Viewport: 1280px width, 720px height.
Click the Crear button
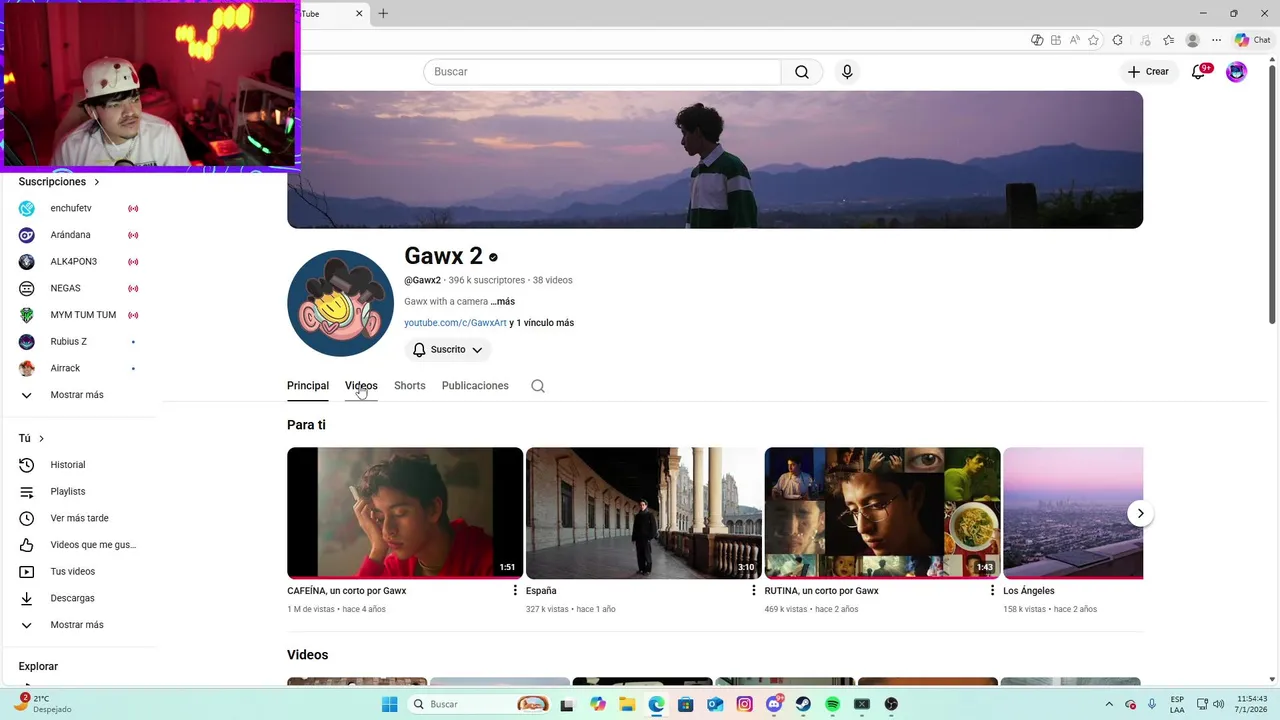tap(1148, 72)
